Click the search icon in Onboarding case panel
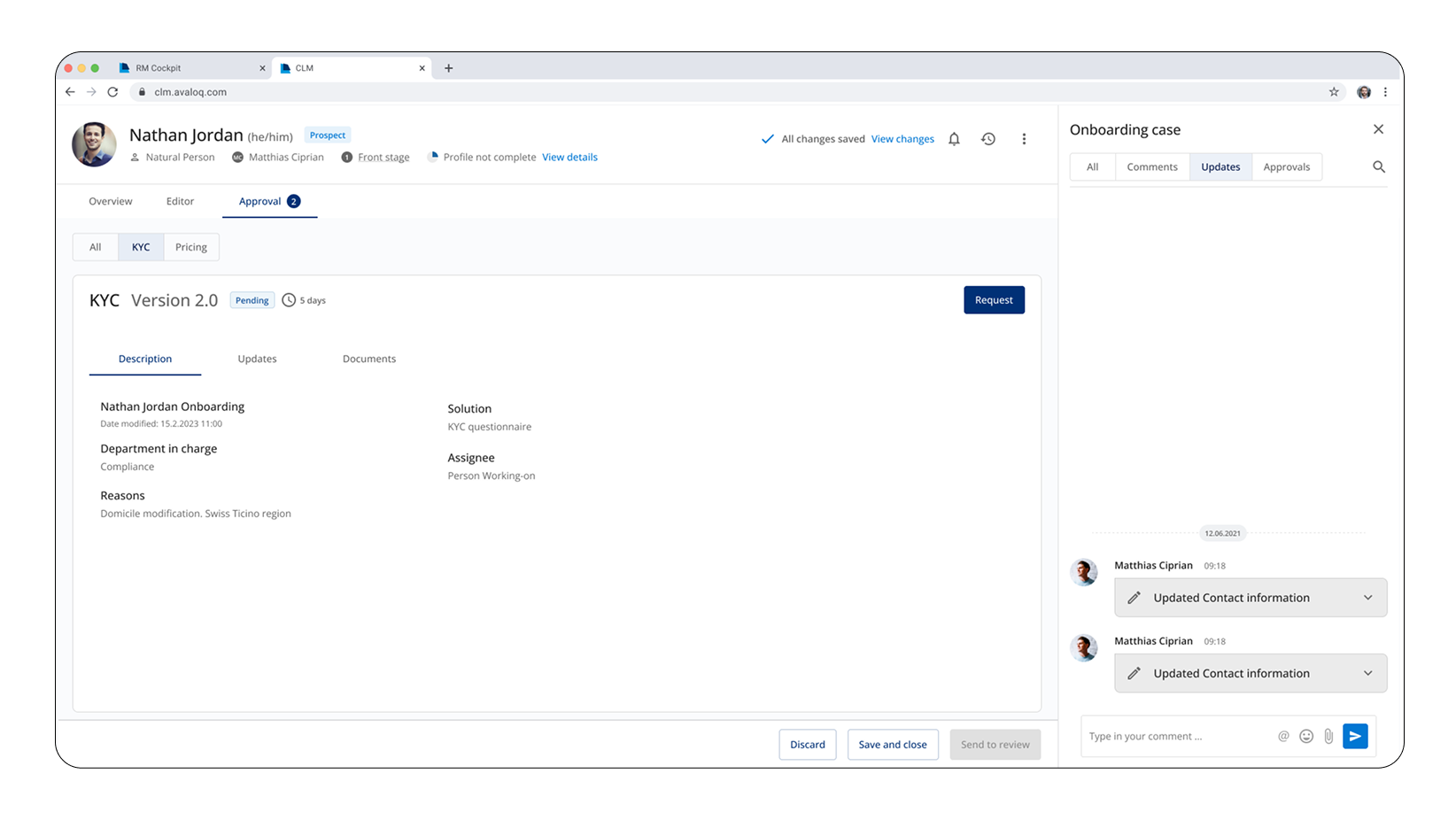Viewport: 1456px width, 820px height. (1379, 166)
